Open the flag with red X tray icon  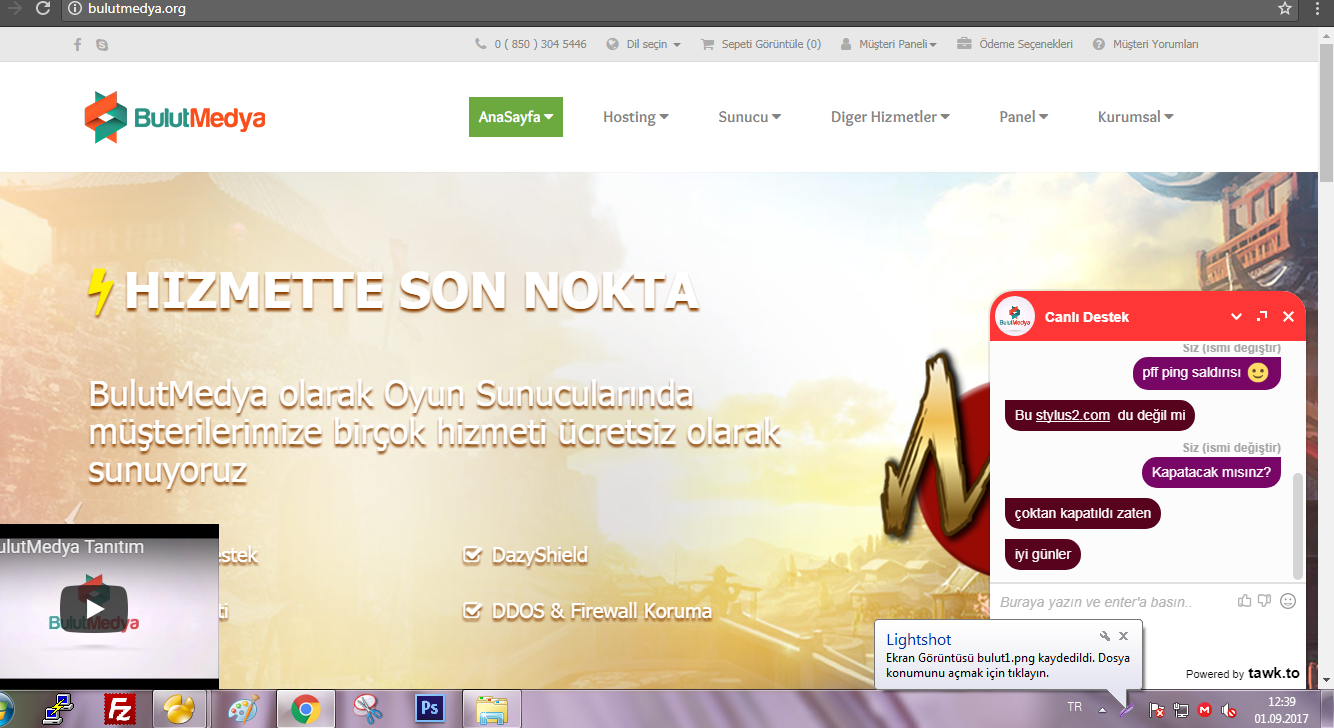(x=1156, y=710)
